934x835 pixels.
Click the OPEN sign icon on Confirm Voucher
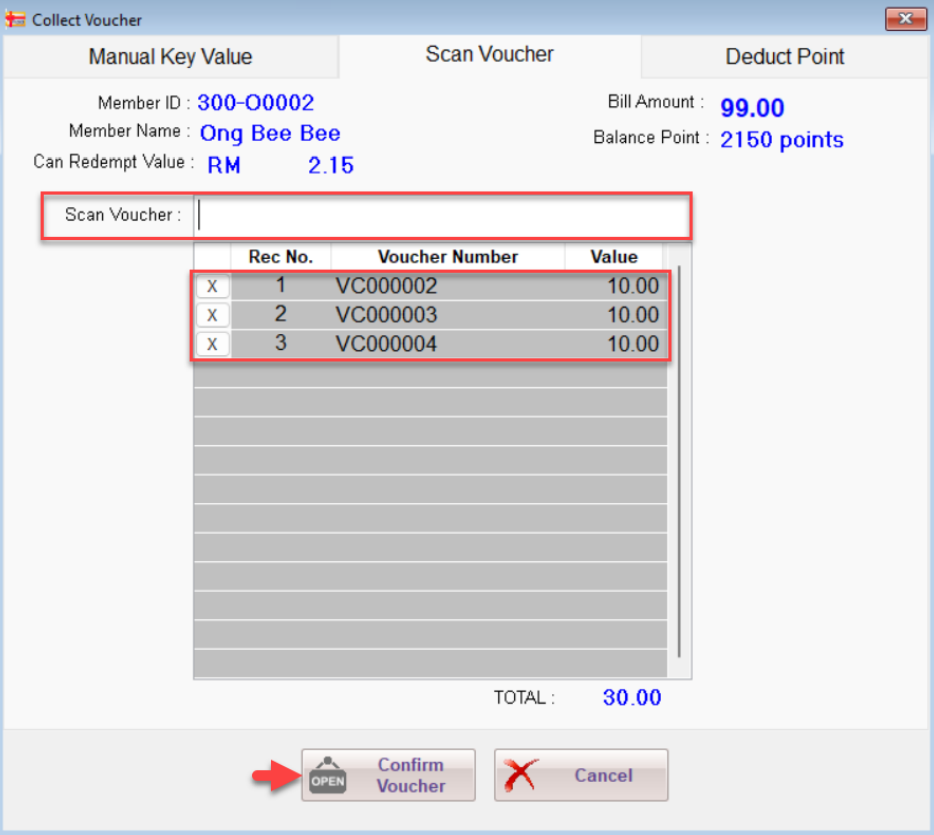327,776
